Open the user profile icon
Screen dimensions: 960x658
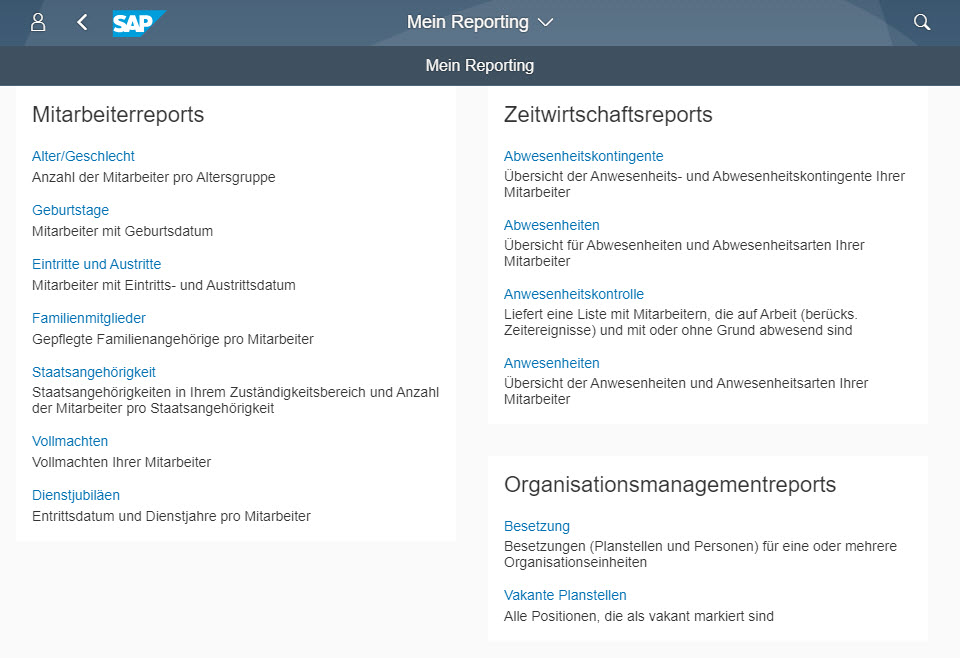pyautogui.click(x=38, y=23)
